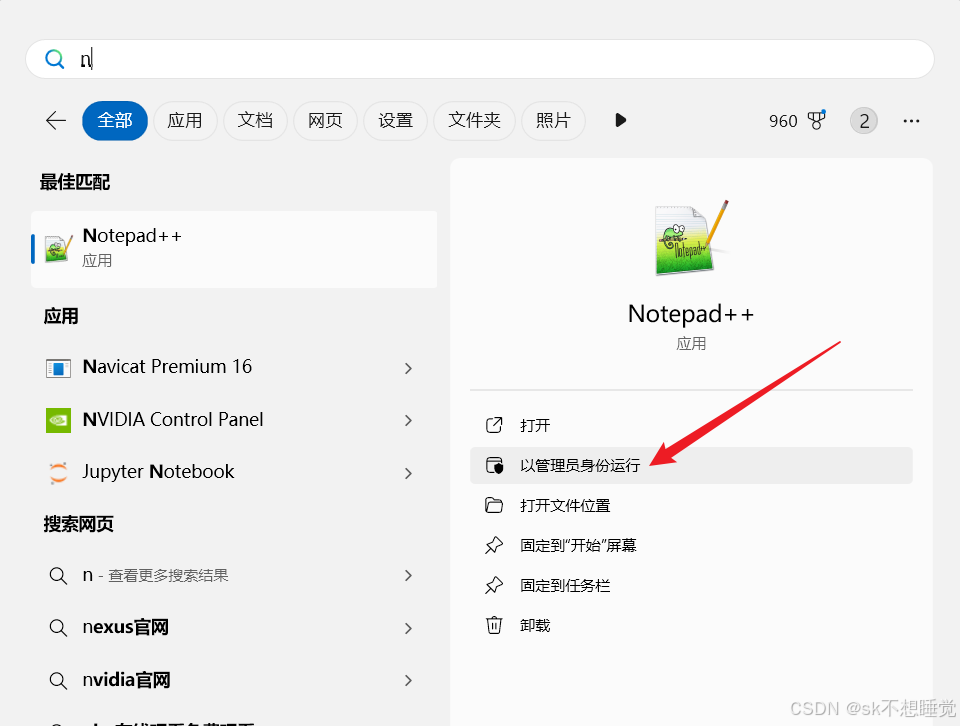Click the 最佳匹配 section heading

point(75,182)
